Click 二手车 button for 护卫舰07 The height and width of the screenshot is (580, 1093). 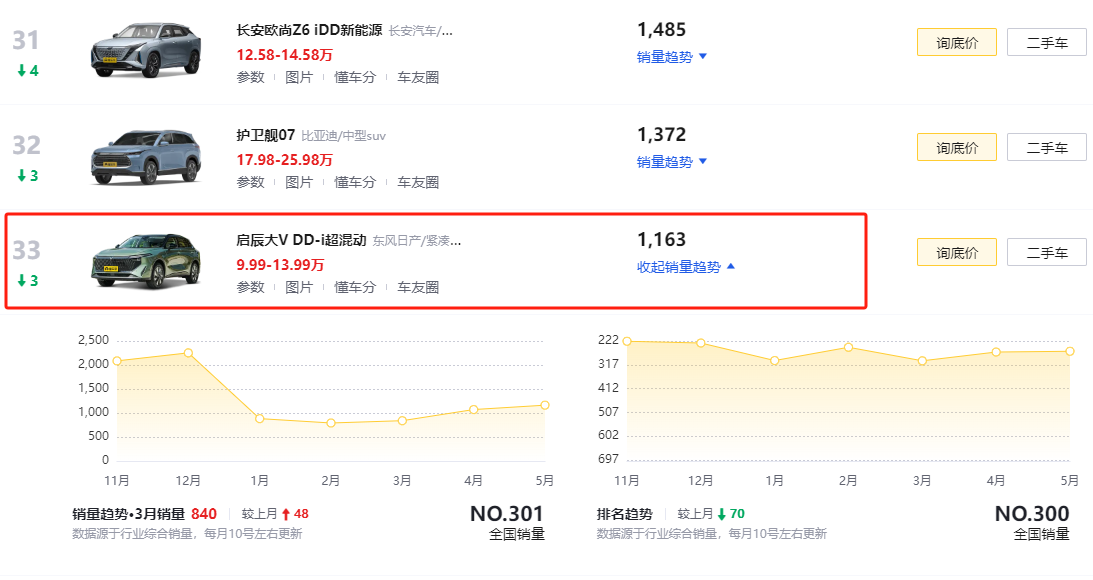click(1046, 148)
